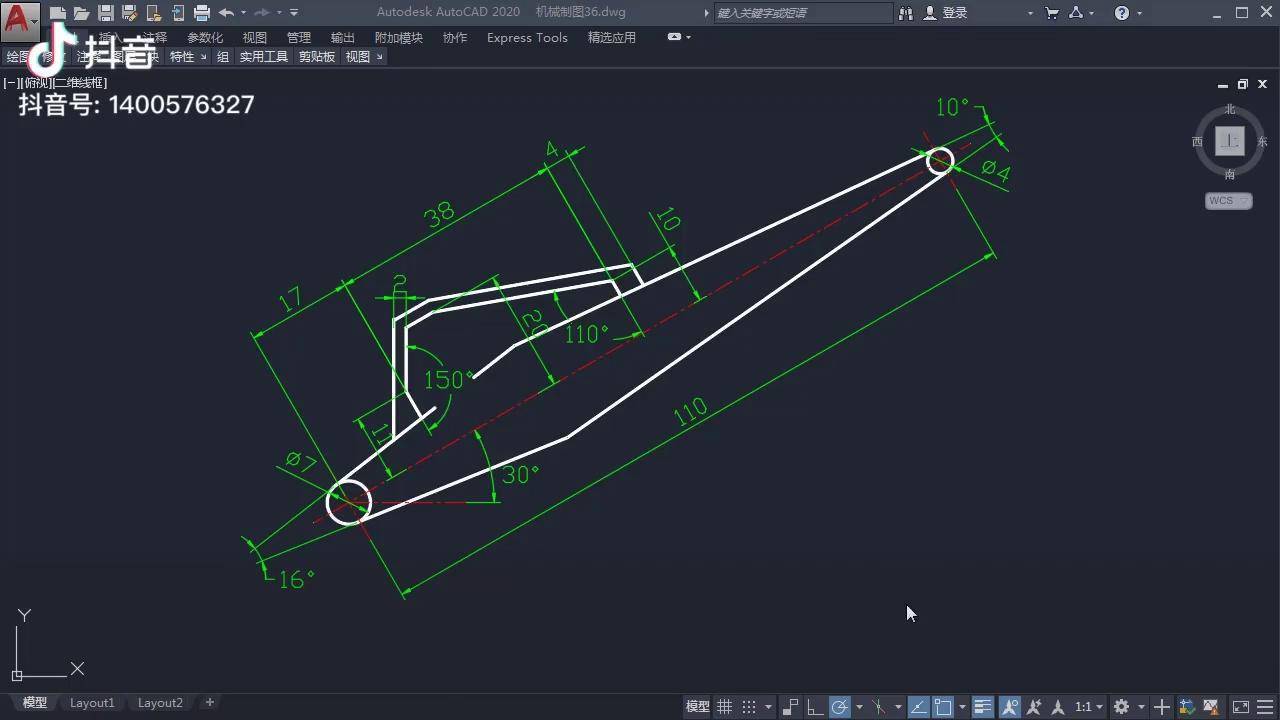Click the Plot printer icon
This screenshot has width=1280, height=720.
pos(201,13)
